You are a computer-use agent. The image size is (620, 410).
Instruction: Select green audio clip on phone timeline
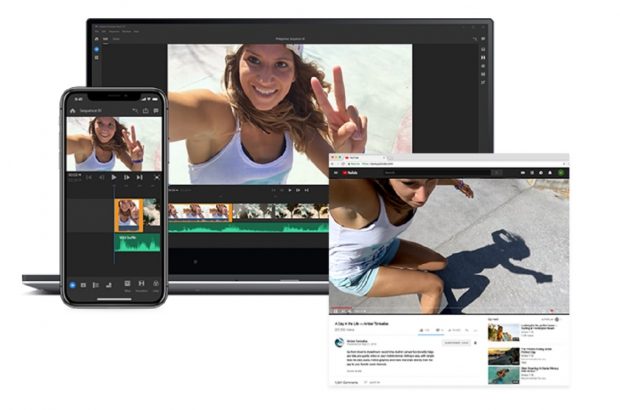pos(137,242)
